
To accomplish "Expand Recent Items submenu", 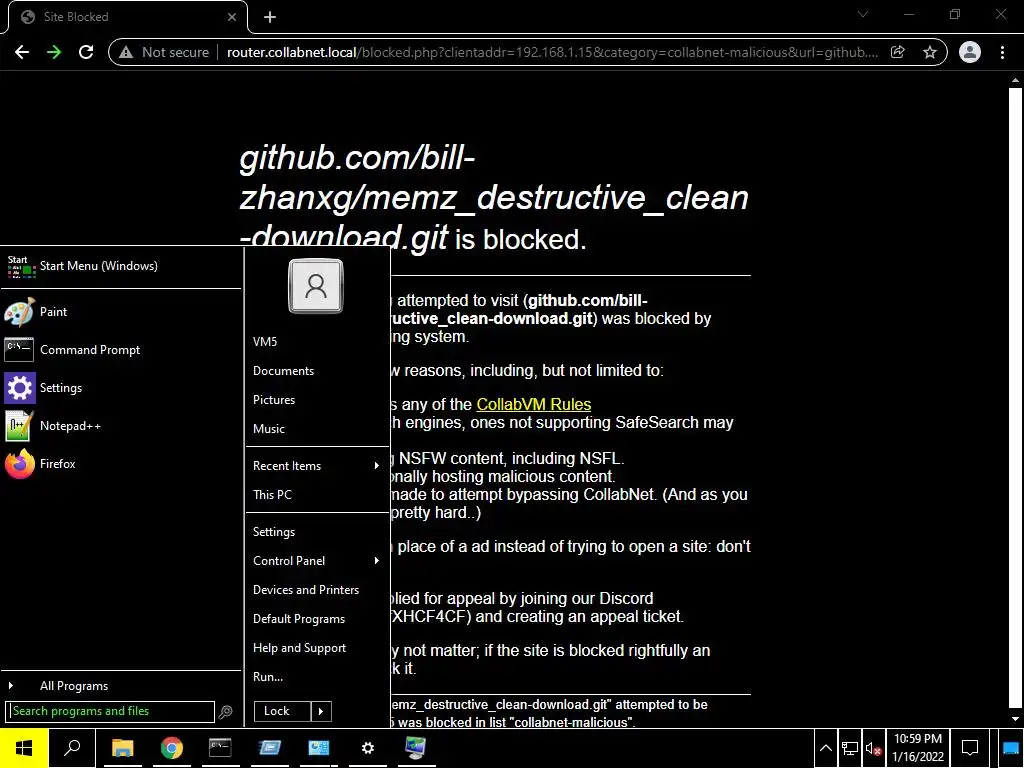I will pos(317,466).
